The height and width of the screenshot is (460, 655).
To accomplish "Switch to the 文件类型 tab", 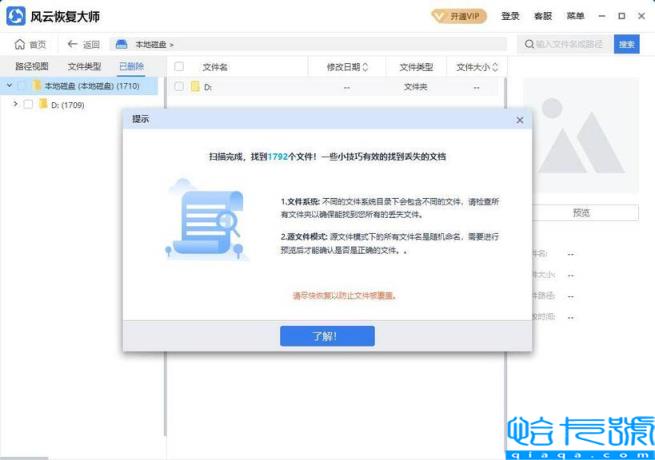I will pos(84,66).
